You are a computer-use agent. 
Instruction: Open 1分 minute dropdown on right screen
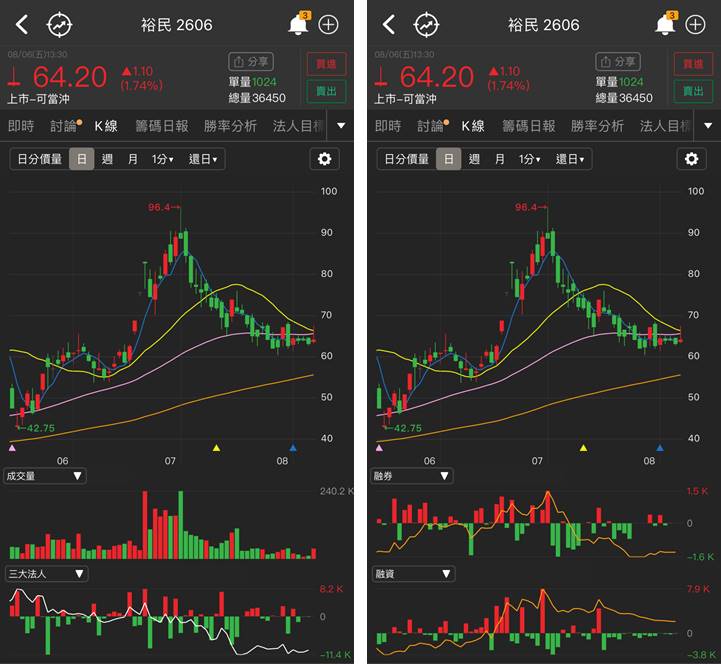(x=530, y=159)
